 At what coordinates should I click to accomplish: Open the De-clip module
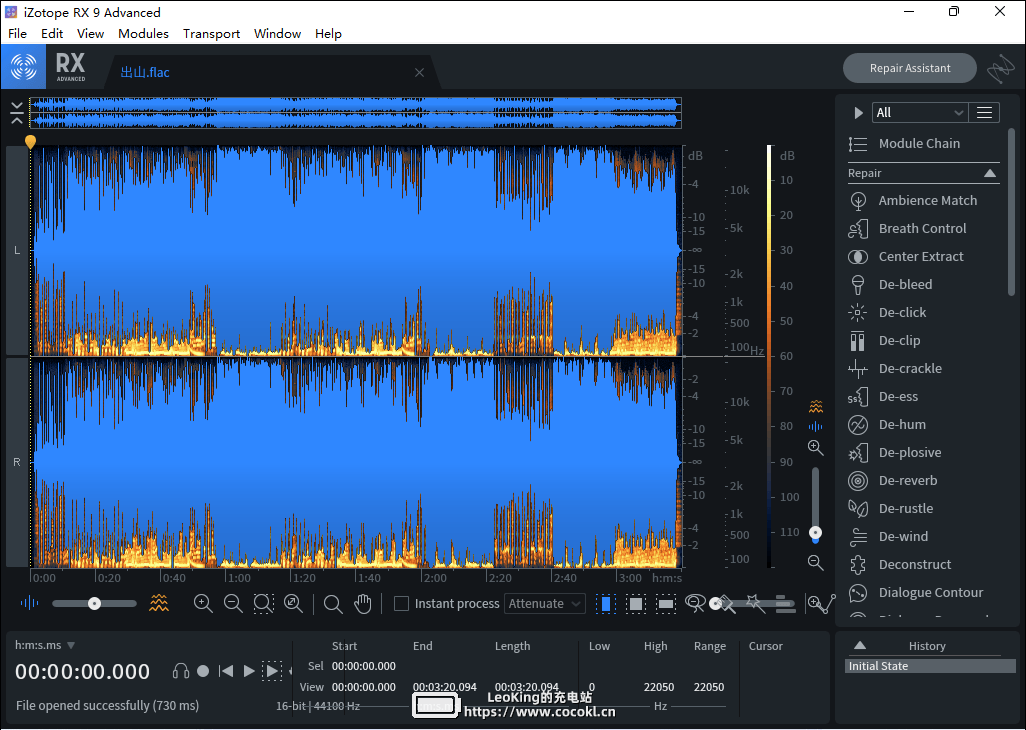pos(885,341)
